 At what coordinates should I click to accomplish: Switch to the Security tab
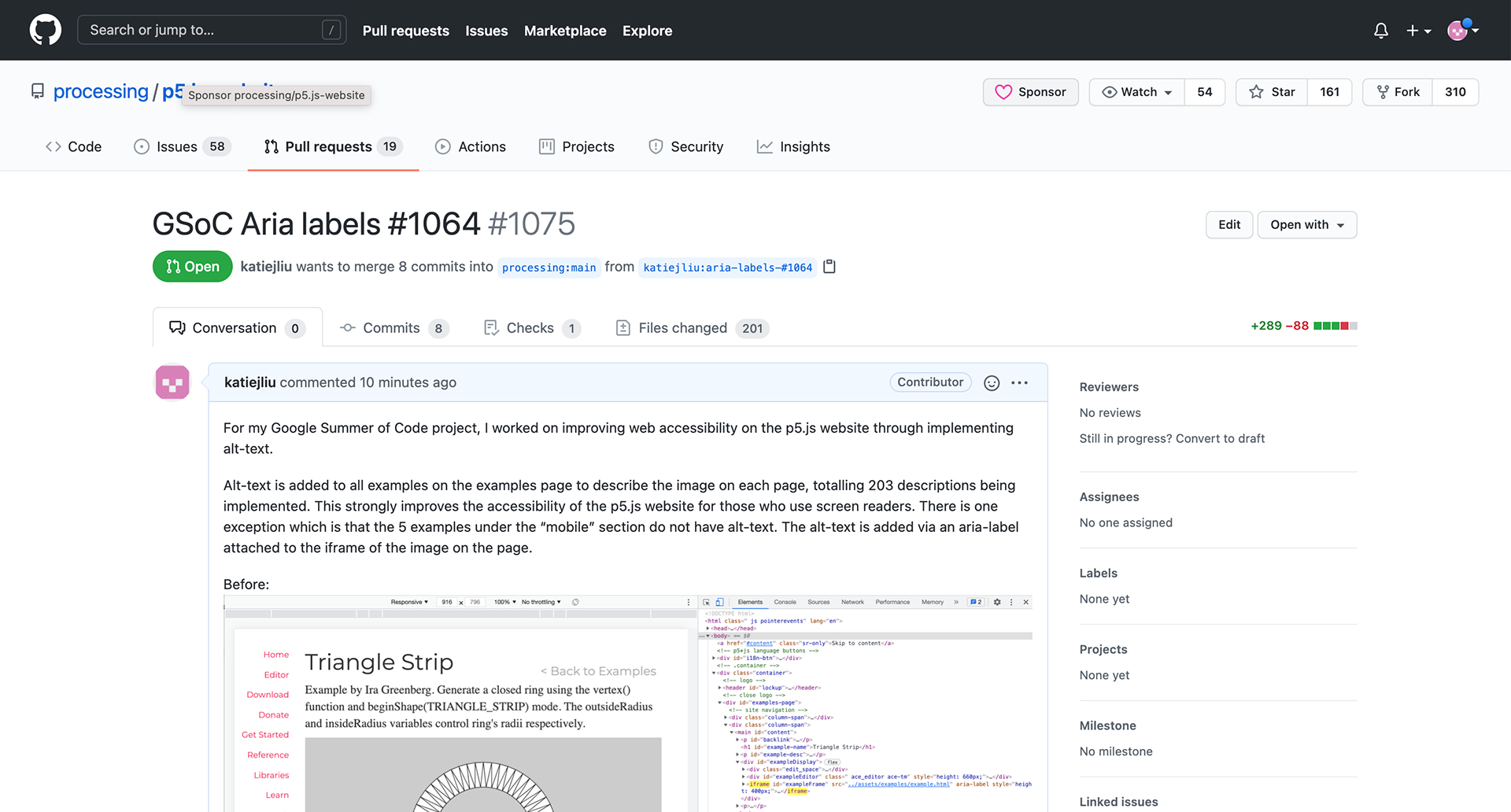click(x=685, y=146)
